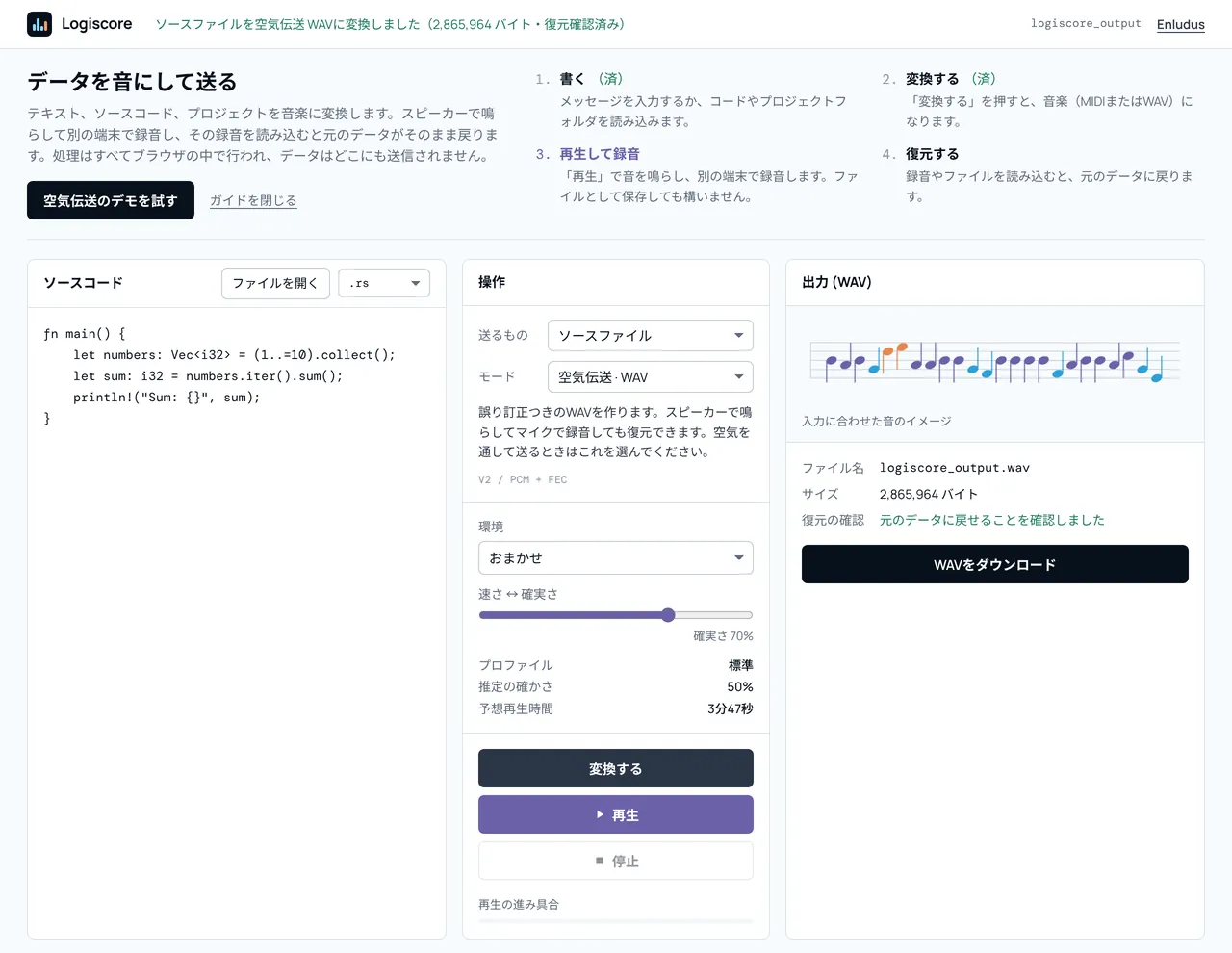This screenshot has width=1232, height=953.
Task: Click the 速さ↔確実さ slider handle
Action: pos(668,615)
